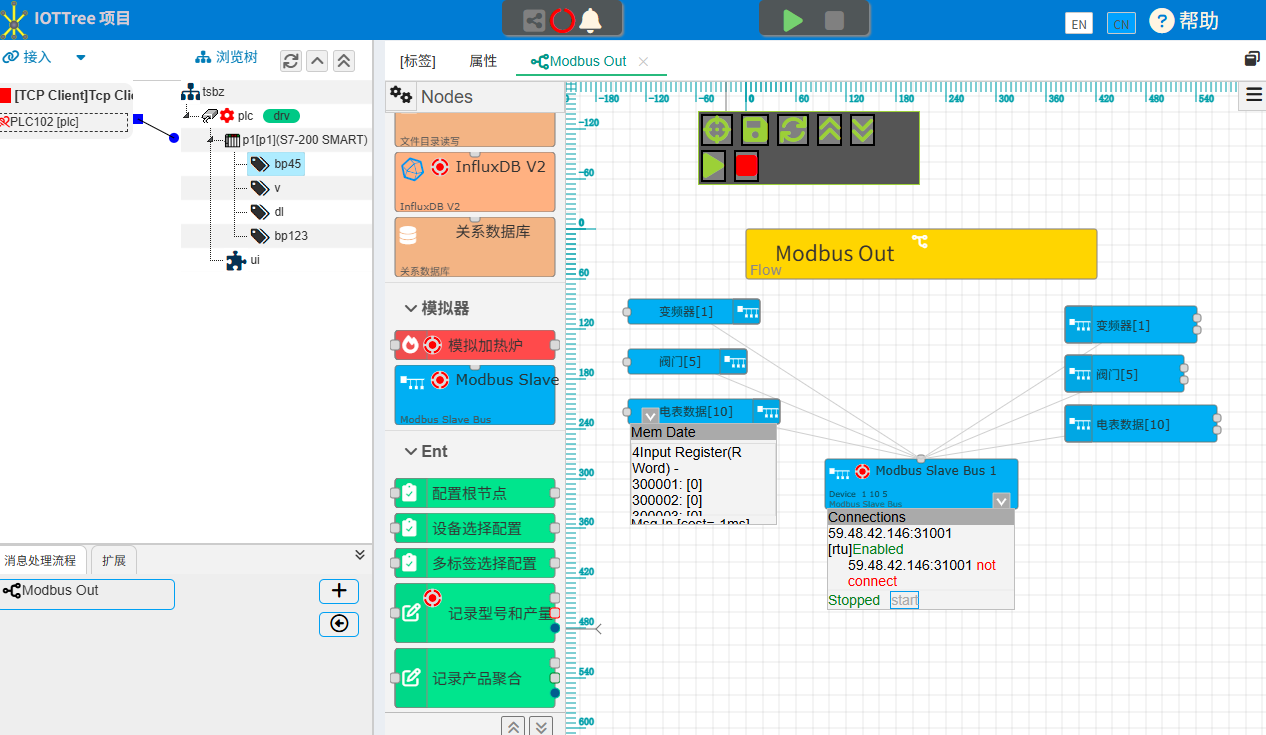Click list icon on left 变频器[1] node

coord(747,312)
